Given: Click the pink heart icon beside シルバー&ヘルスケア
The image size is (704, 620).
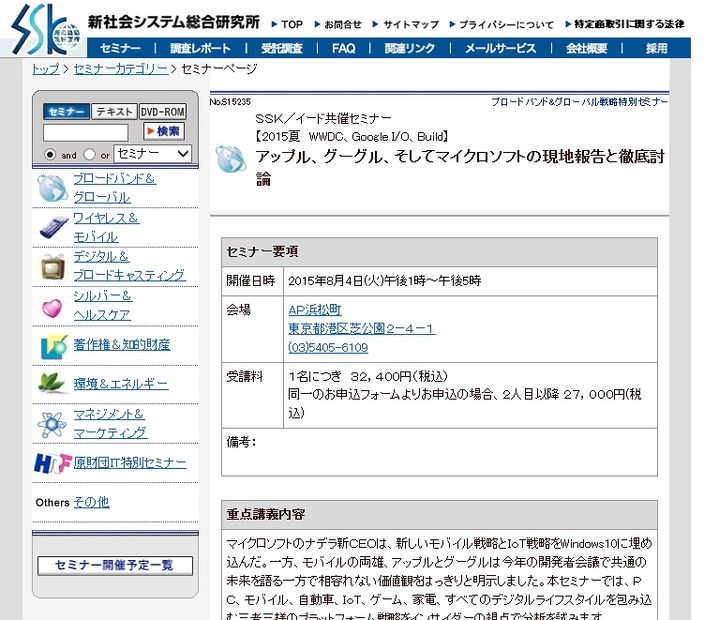Looking at the screenshot, I should tap(52, 308).
